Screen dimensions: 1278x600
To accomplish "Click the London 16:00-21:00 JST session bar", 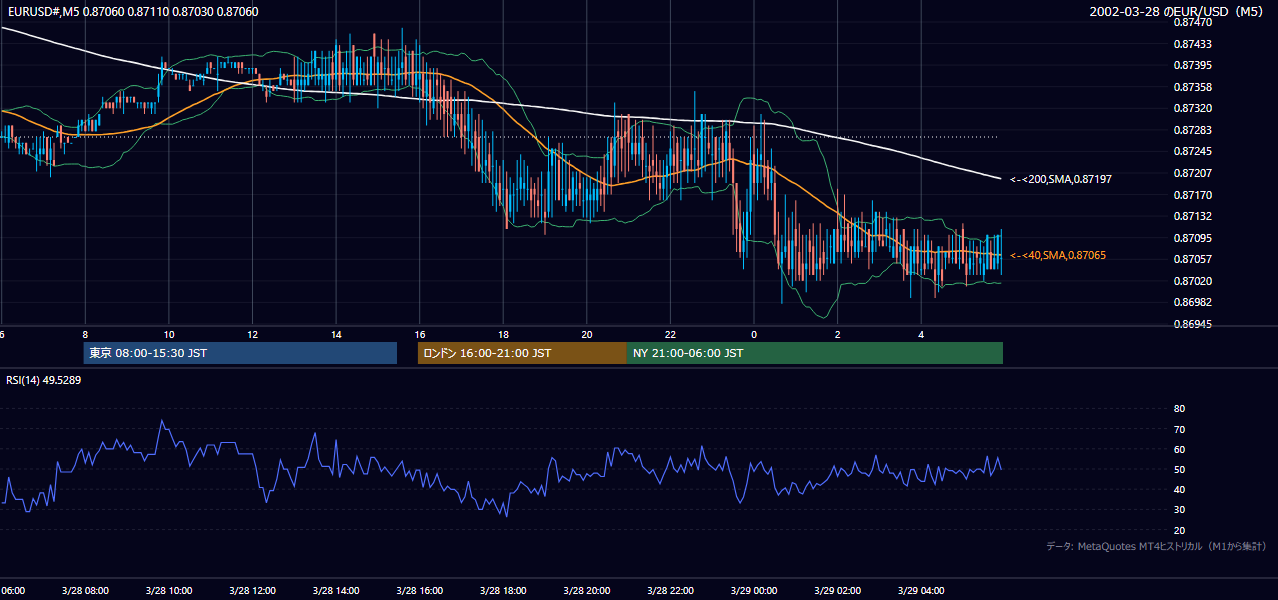I will pos(522,353).
